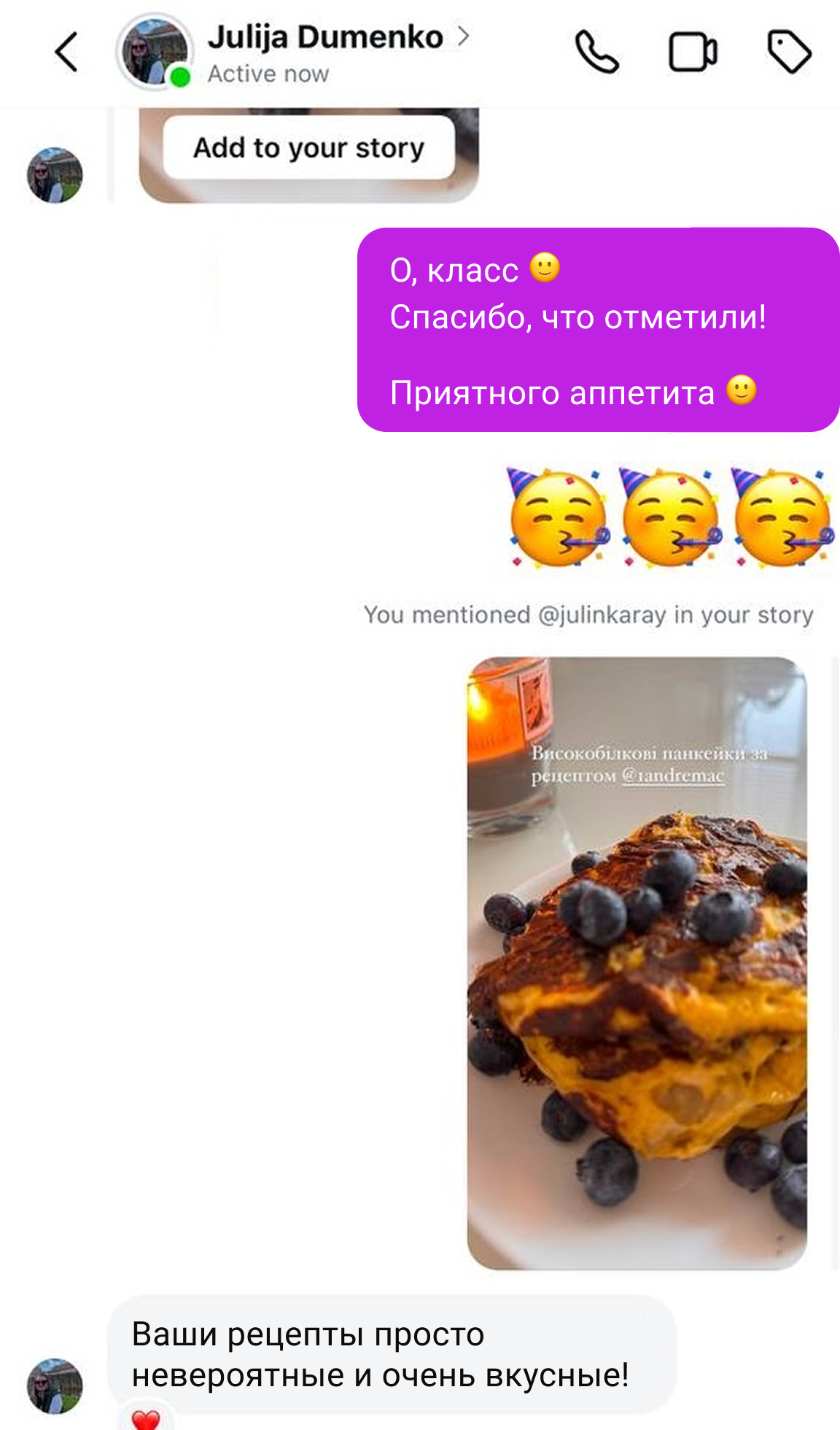Expand chat details chevron beside Julija Dumenko
Viewport: 840px width, 1430px height.
463,36
